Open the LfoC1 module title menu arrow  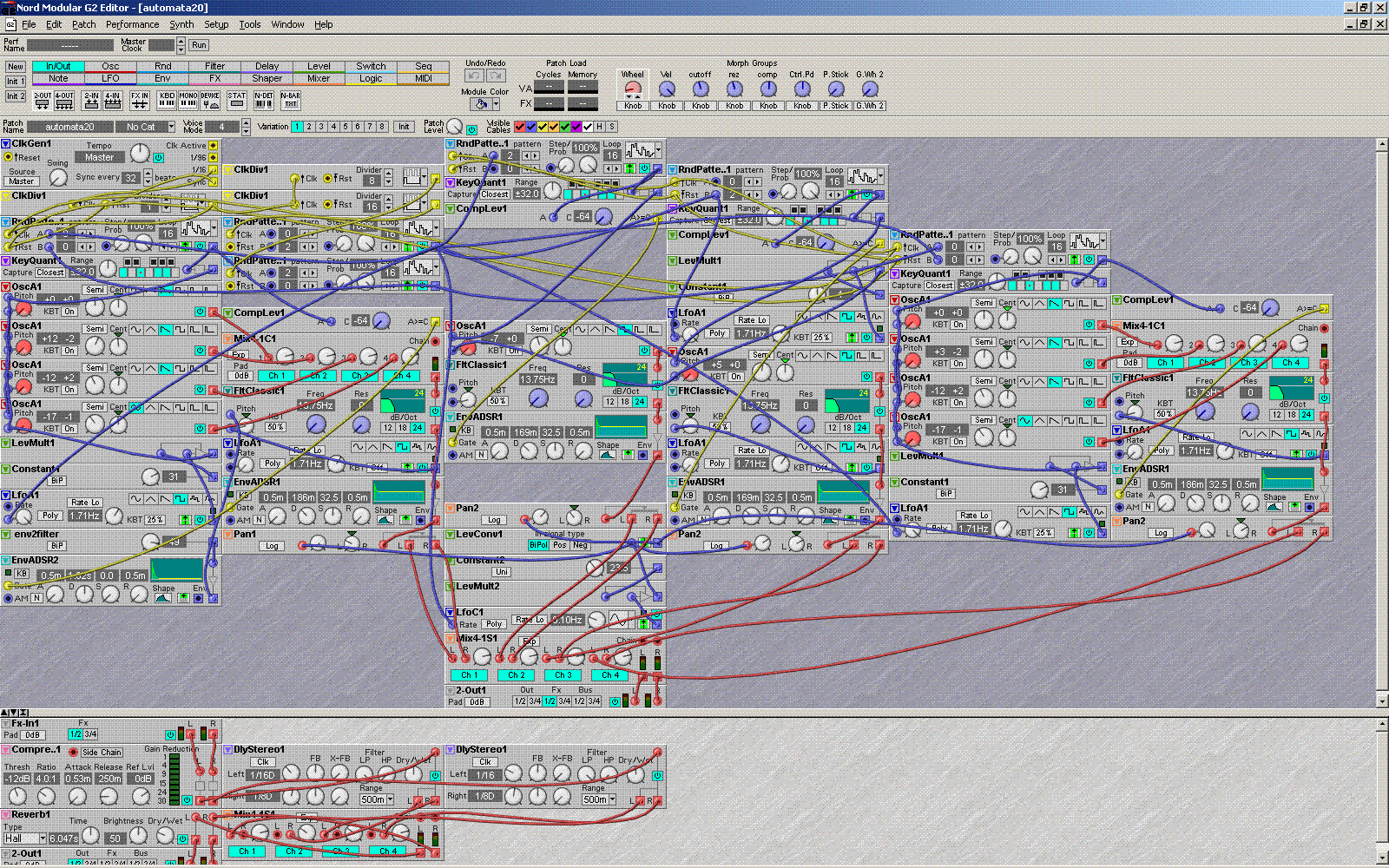451,613
